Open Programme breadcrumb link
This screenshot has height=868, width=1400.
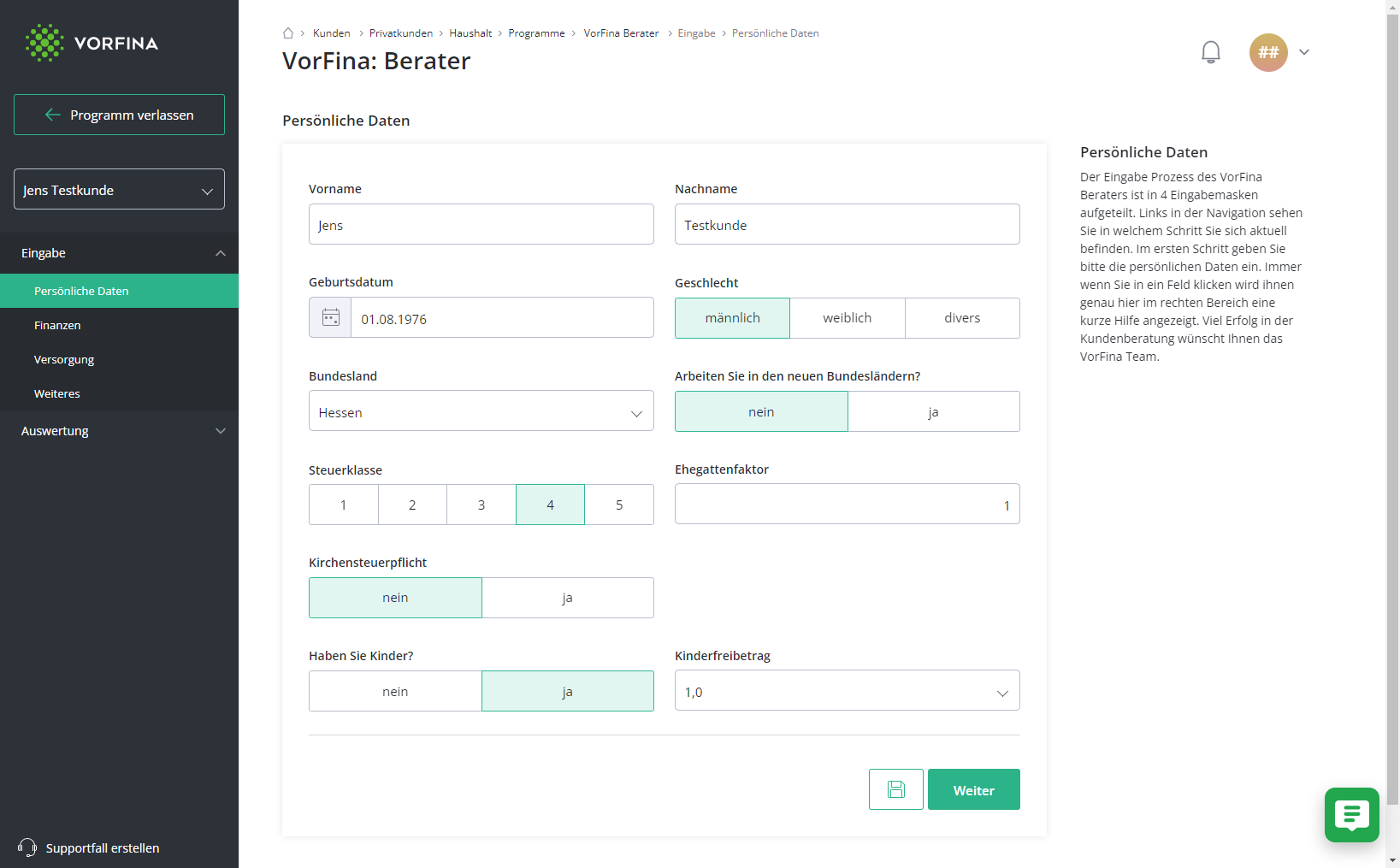[x=536, y=33]
